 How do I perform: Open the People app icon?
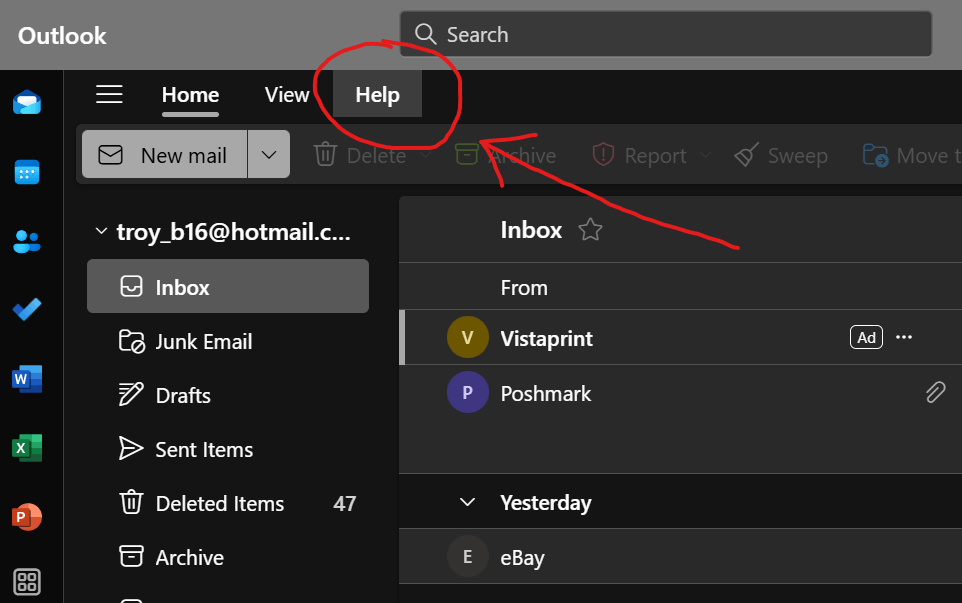pyautogui.click(x=24, y=241)
